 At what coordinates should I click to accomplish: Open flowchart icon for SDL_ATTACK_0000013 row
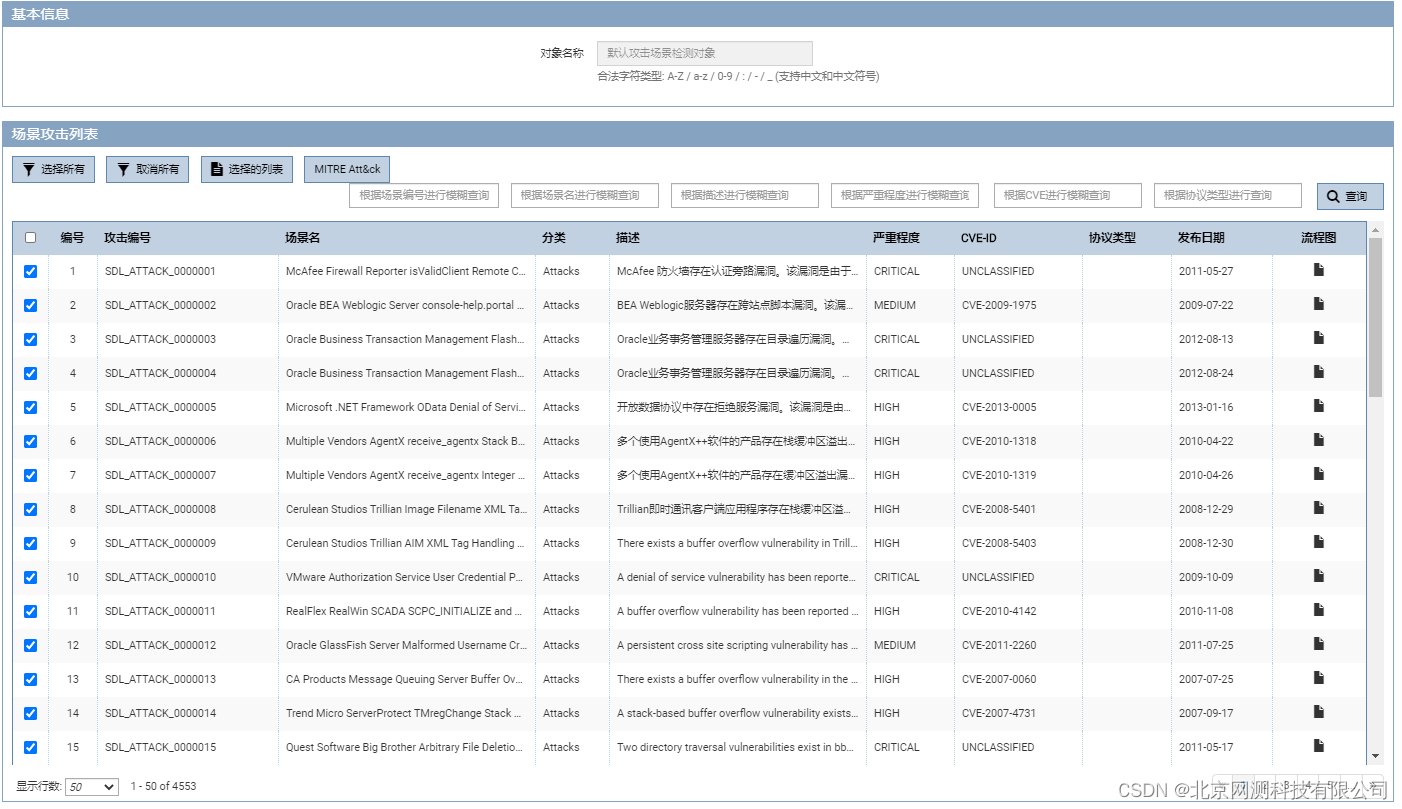point(1319,678)
